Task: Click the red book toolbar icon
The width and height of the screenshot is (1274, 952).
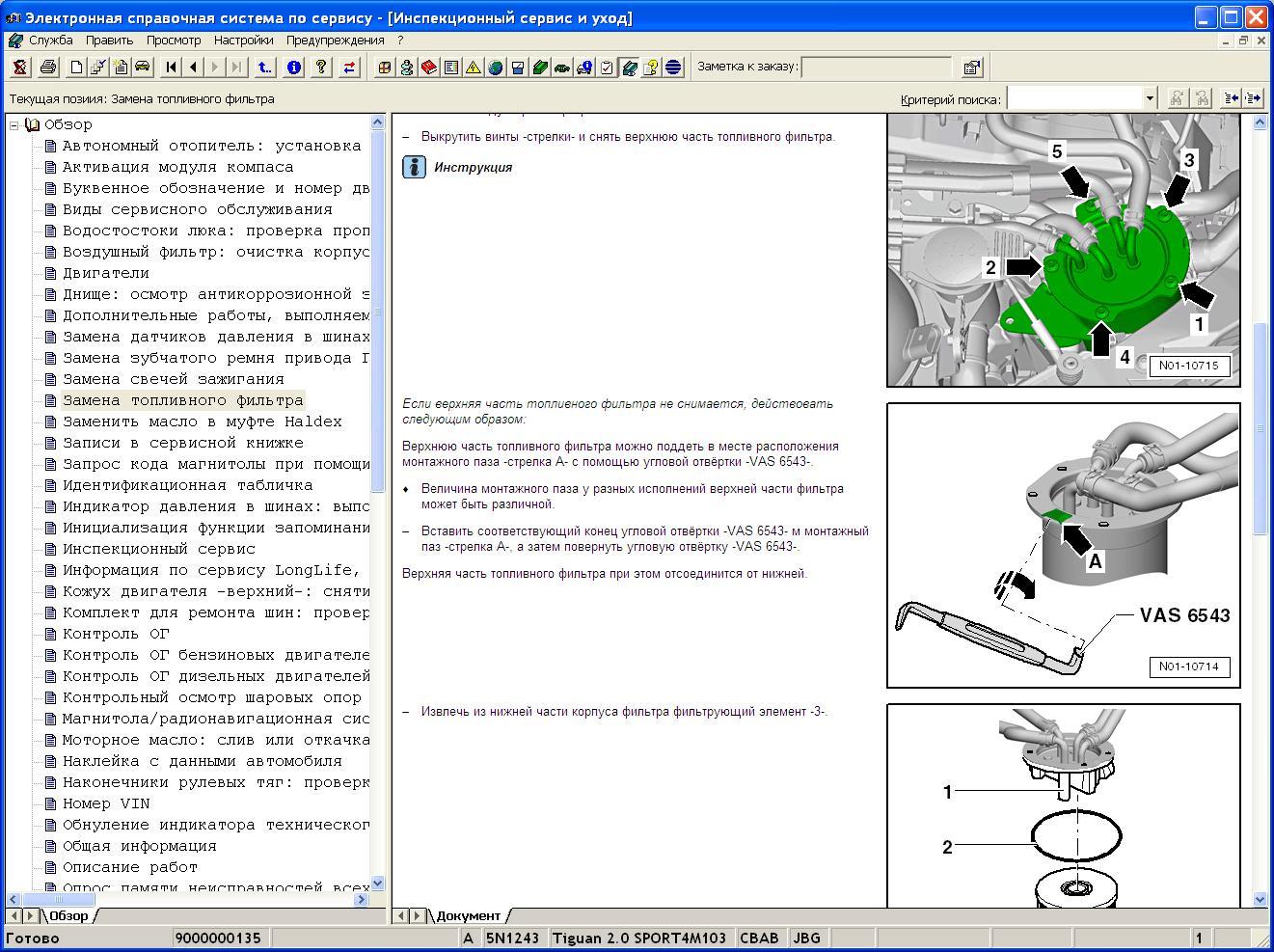Action: coord(428,68)
